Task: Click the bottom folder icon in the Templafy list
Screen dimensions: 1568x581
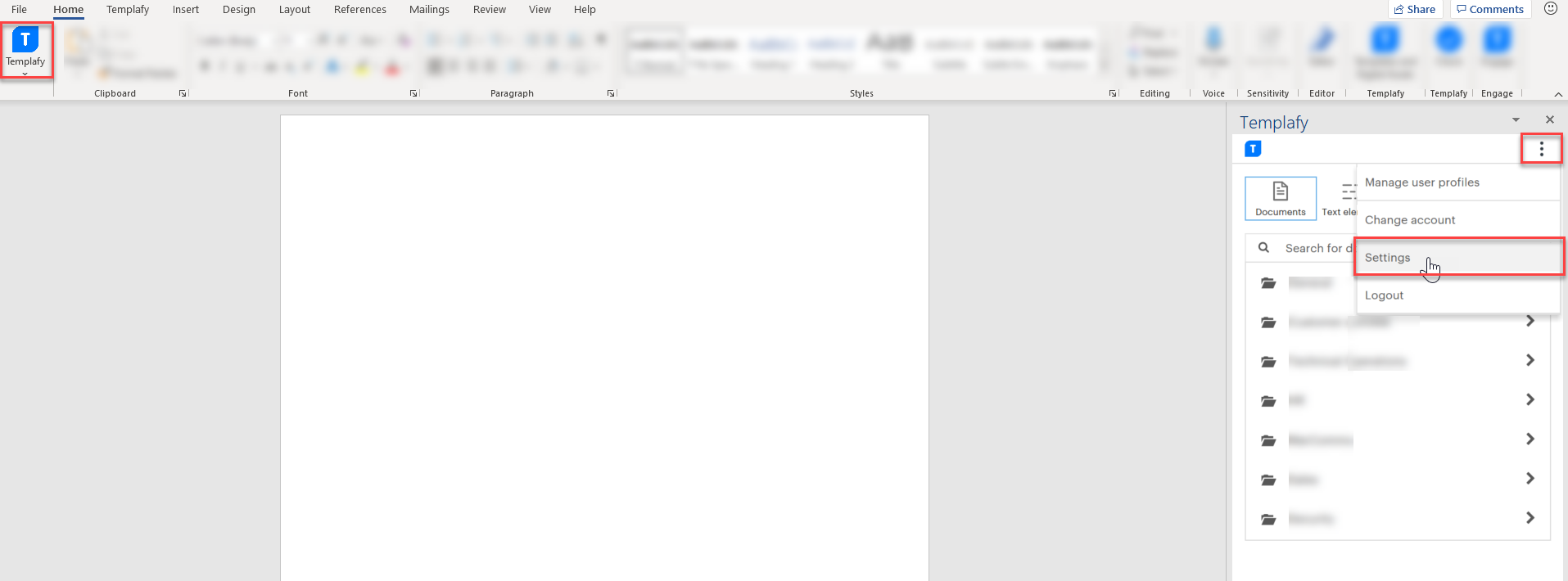Action: click(1268, 519)
